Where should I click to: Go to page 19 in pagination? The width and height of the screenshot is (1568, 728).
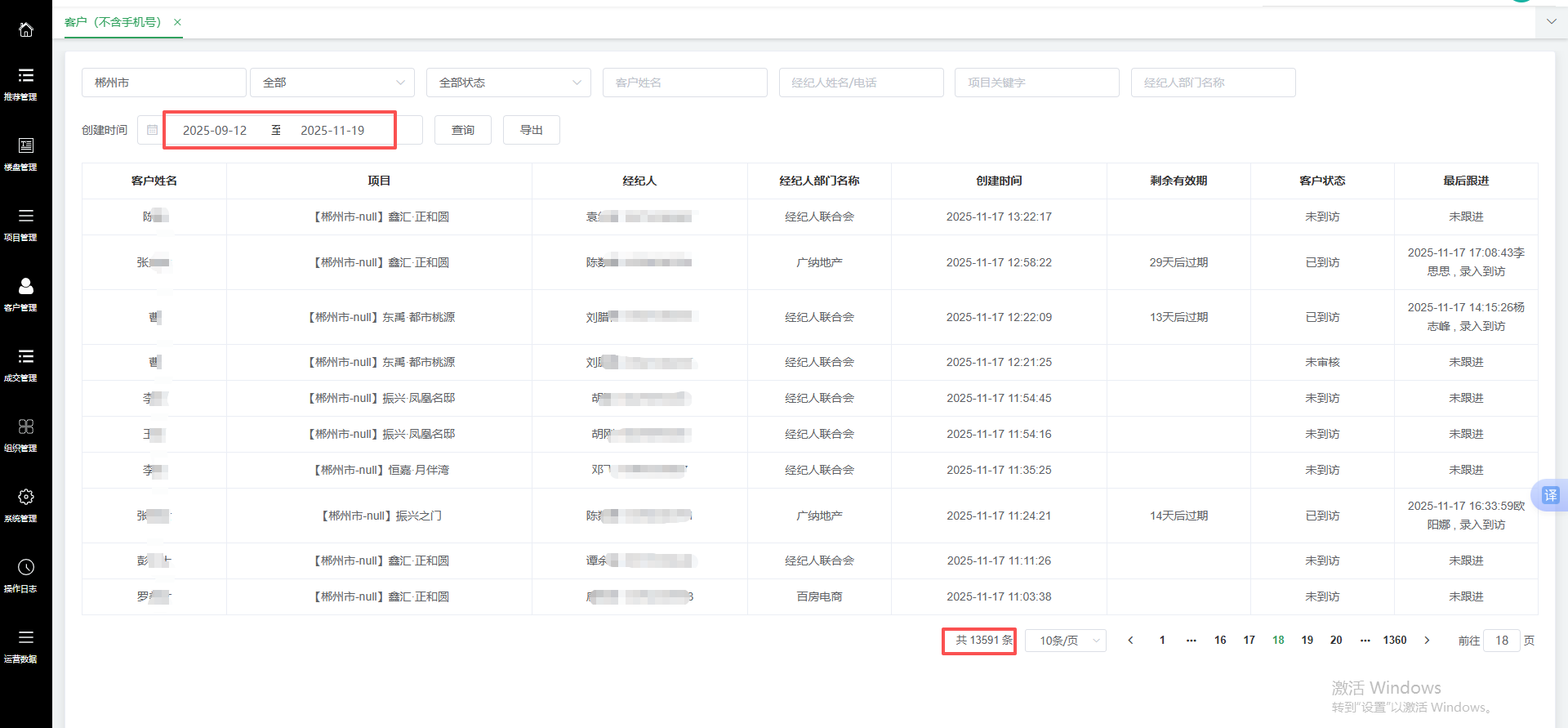pyautogui.click(x=1307, y=641)
